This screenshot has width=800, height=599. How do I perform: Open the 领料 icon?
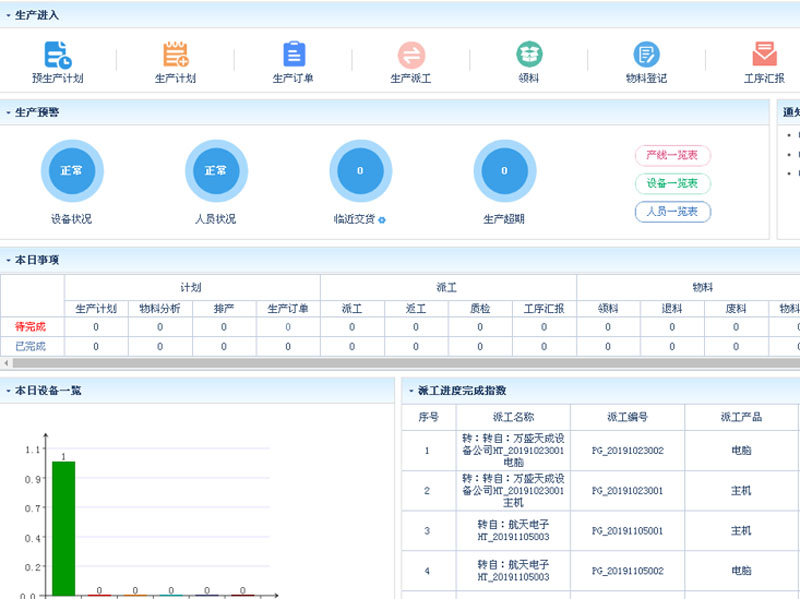pyautogui.click(x=529, y=54)
